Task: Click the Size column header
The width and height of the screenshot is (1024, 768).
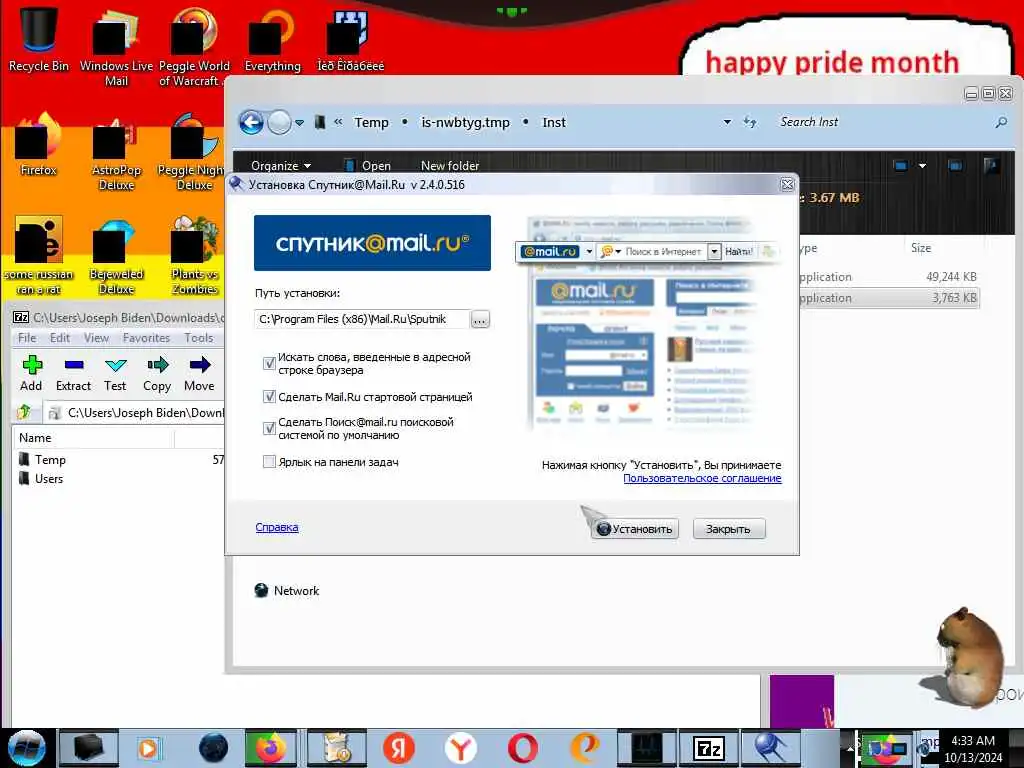Action: pyautogui.click(x=921, y=248)
